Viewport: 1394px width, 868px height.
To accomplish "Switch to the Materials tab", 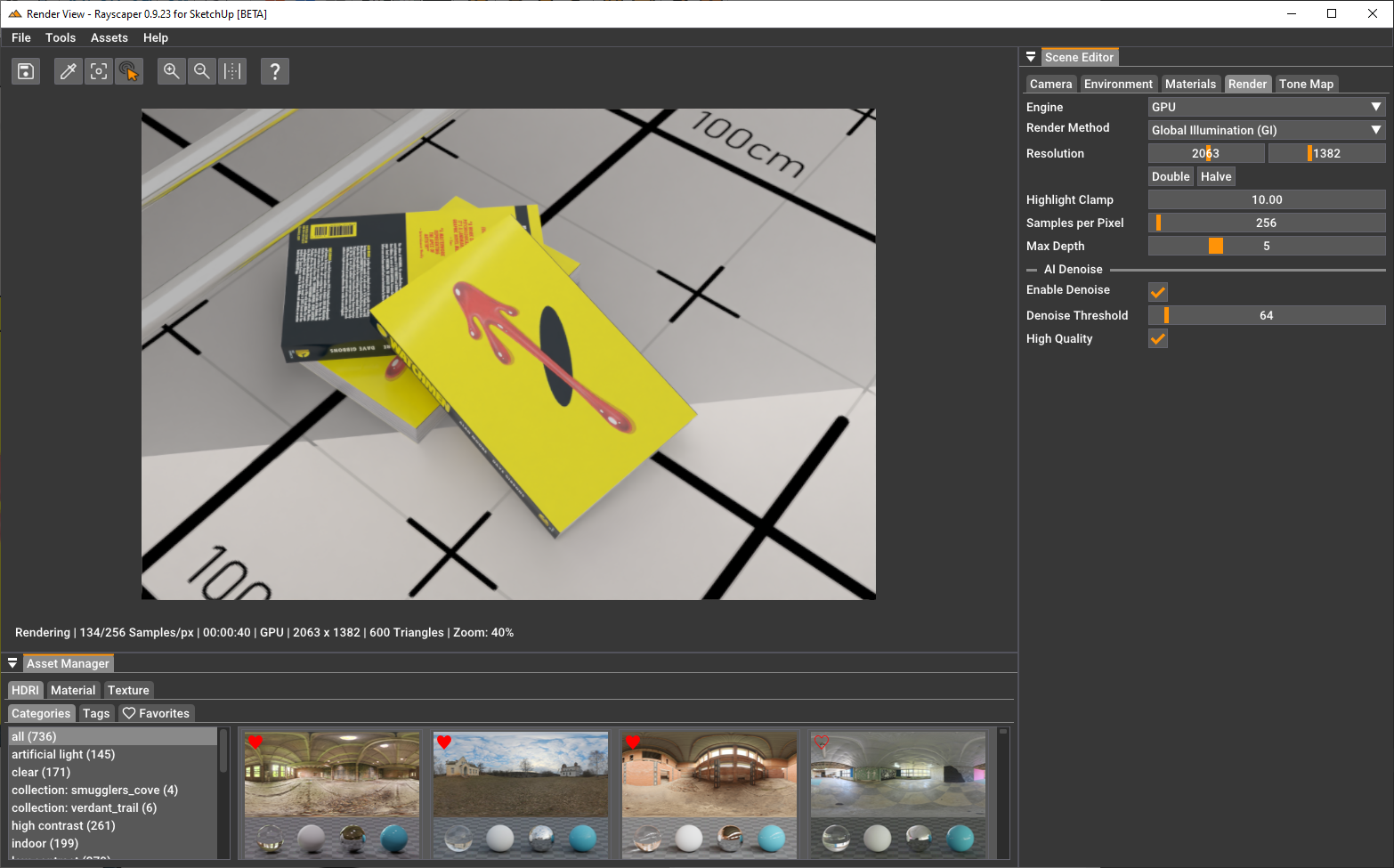I will tap(1190, 84).
